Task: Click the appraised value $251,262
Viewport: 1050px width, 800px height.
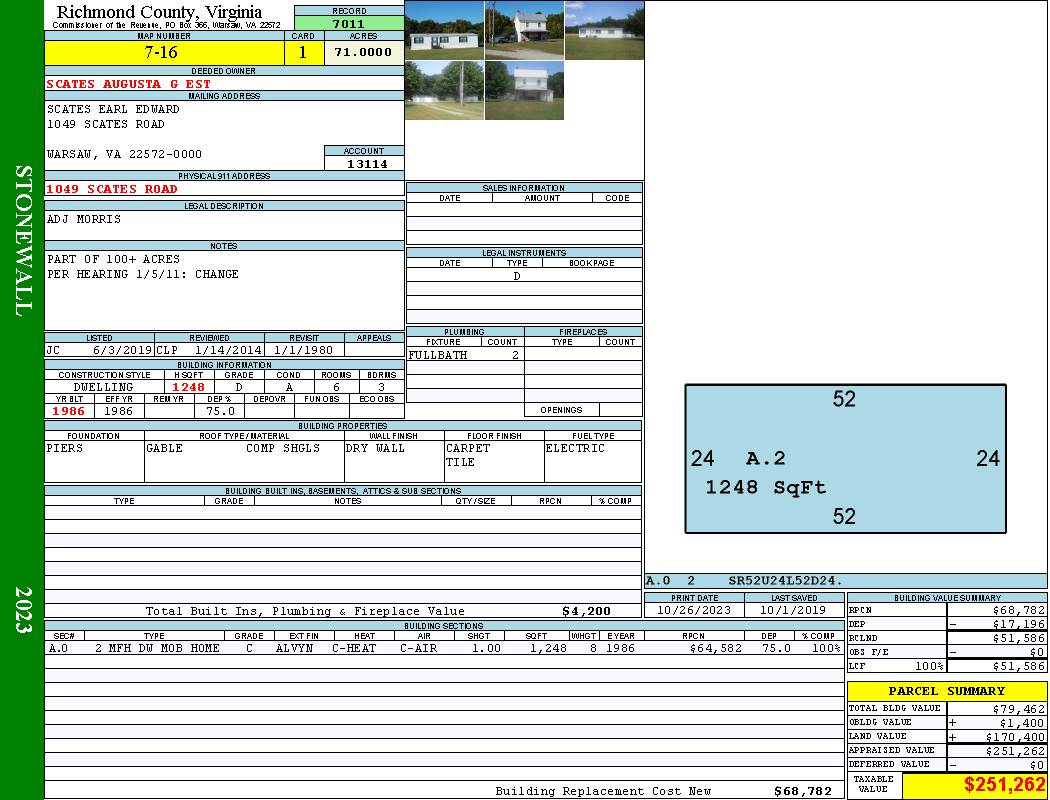Action: (x=1015, y=751)
